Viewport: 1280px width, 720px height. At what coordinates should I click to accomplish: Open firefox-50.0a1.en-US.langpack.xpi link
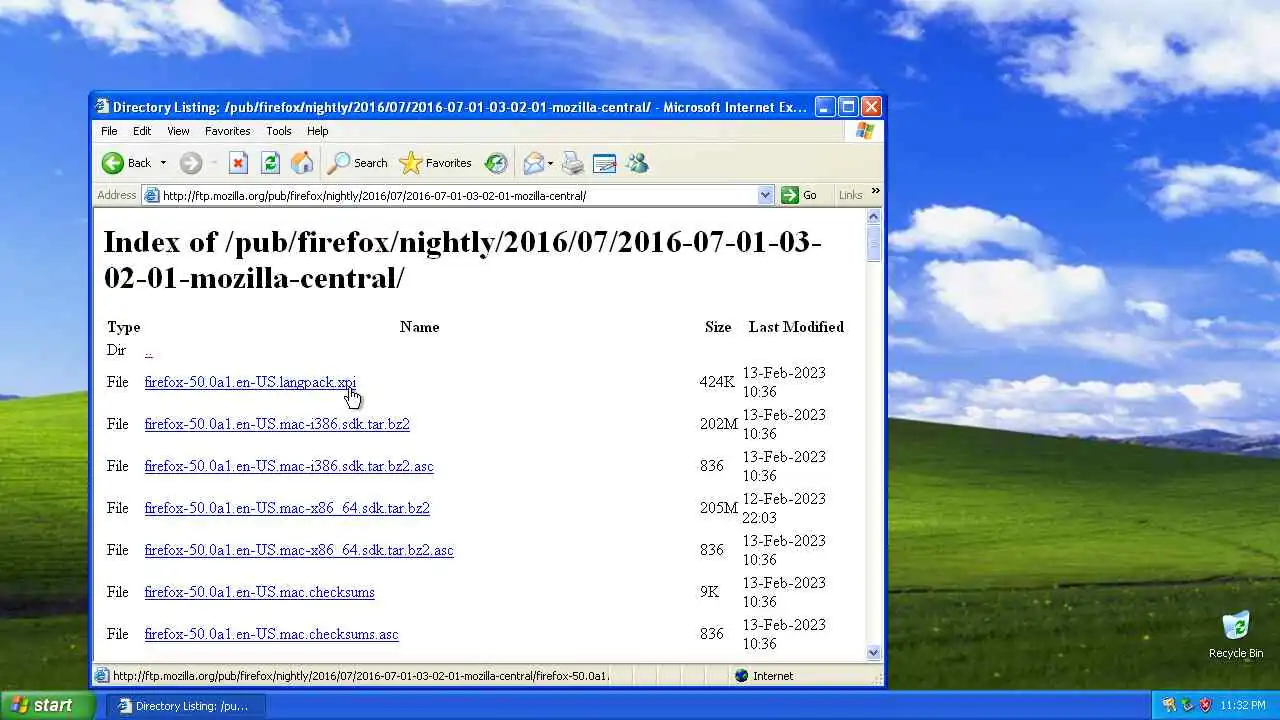click(250, 382)
